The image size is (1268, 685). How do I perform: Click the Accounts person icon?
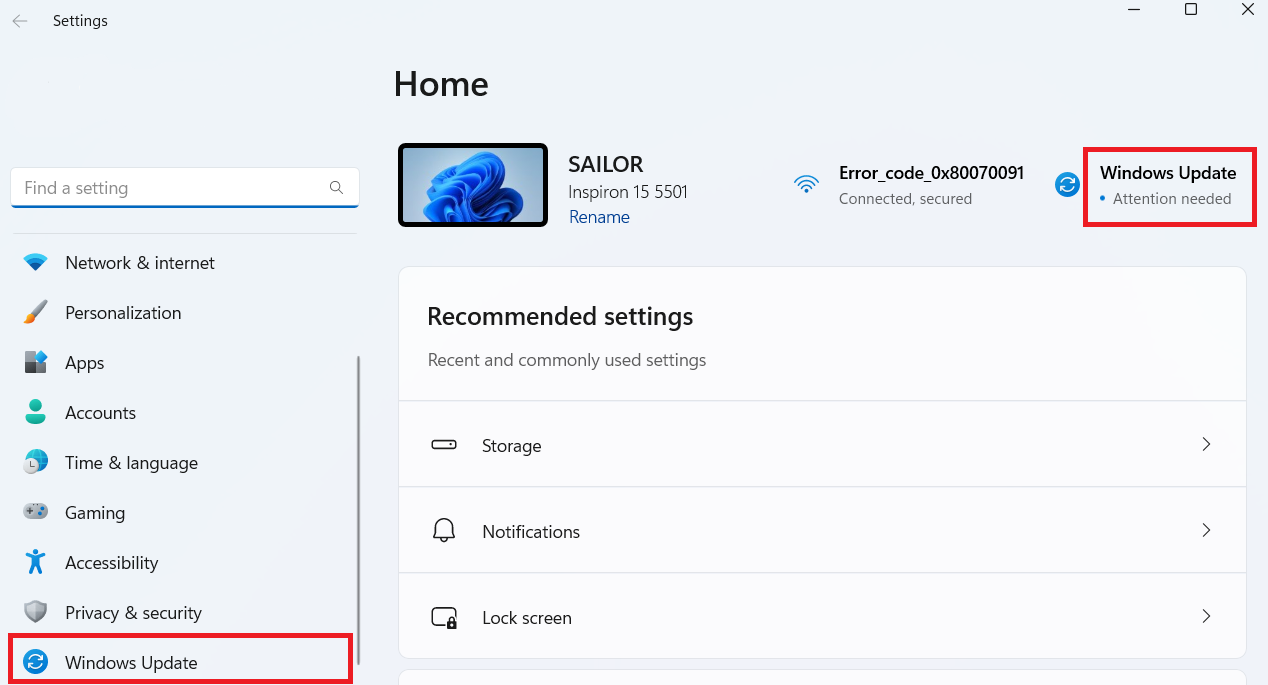tap(36, 413)
